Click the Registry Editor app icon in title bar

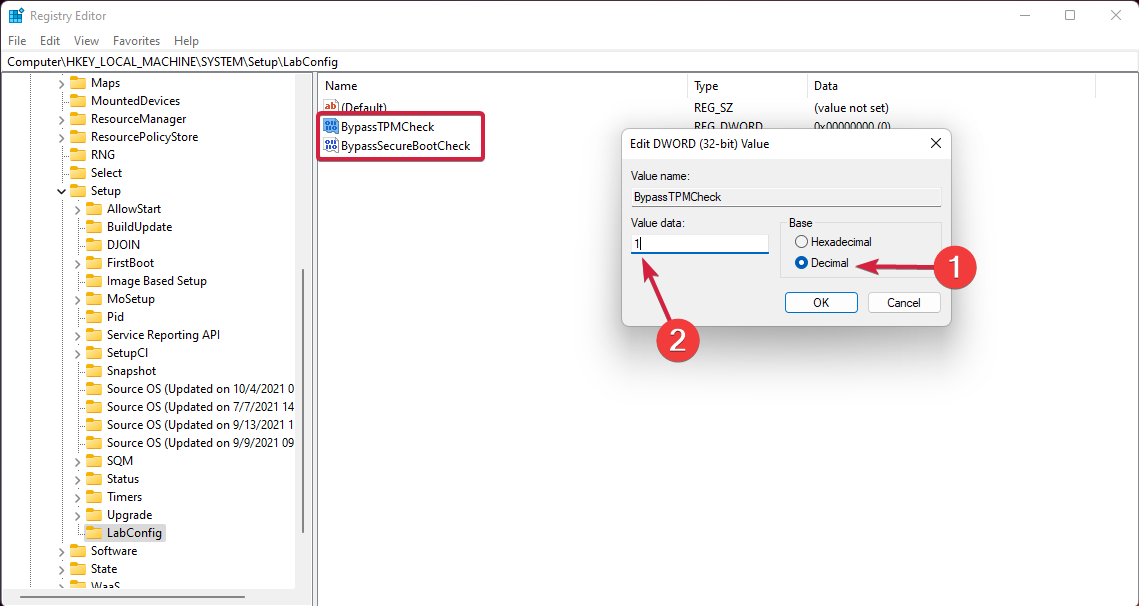(16, 15)
